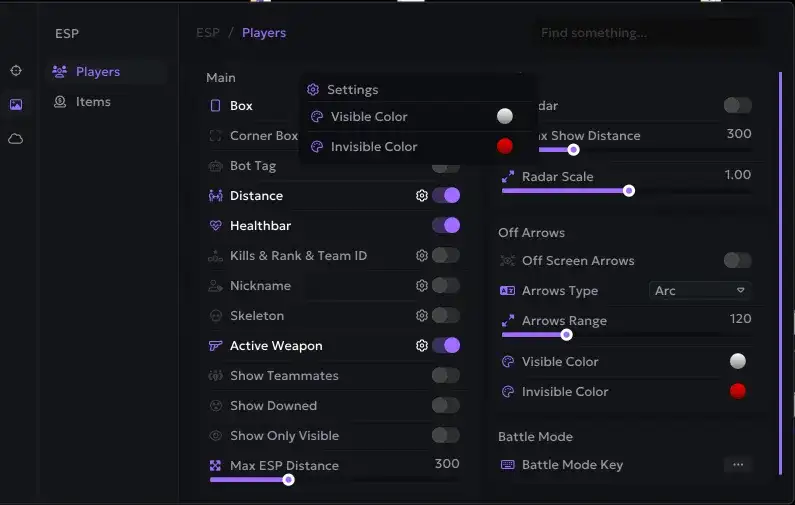
Task: Open Battle Mode Key binding button
Action: pyautogui.click(x=738, y=465)
